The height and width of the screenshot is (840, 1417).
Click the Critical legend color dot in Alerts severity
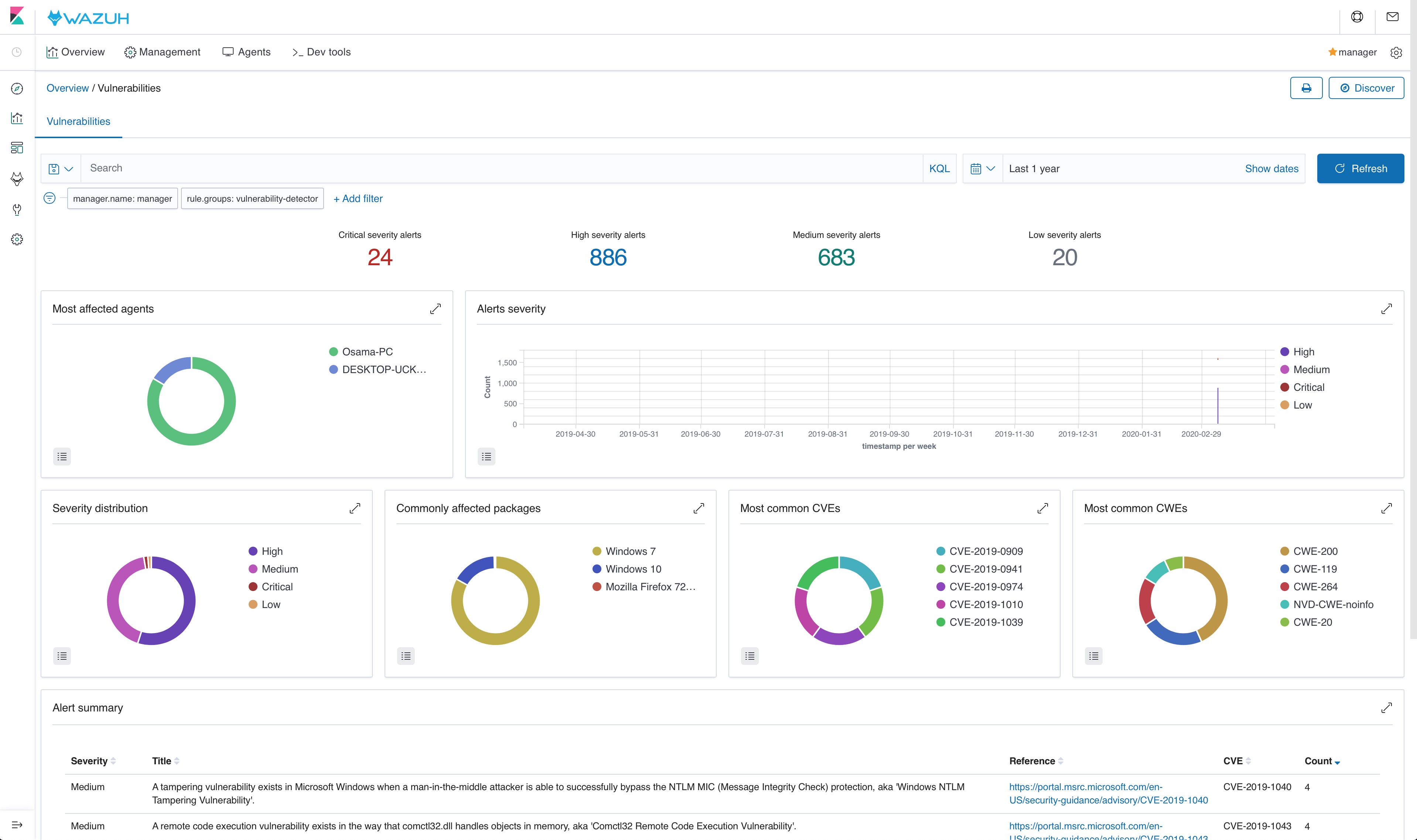click(x=1285, y=387)
